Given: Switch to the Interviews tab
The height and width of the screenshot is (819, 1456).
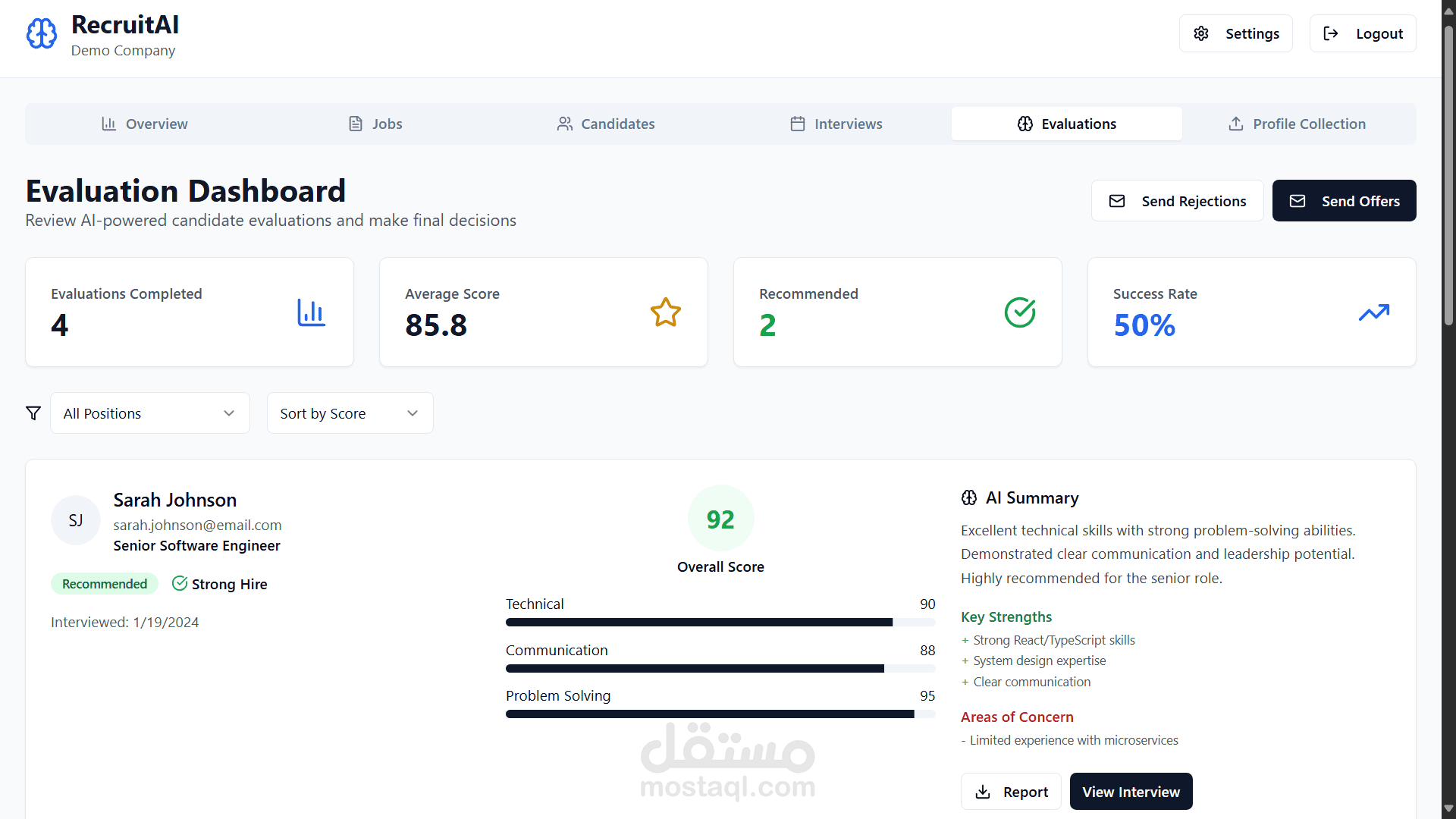Looking at the screenshot, I should pos(836,124).
